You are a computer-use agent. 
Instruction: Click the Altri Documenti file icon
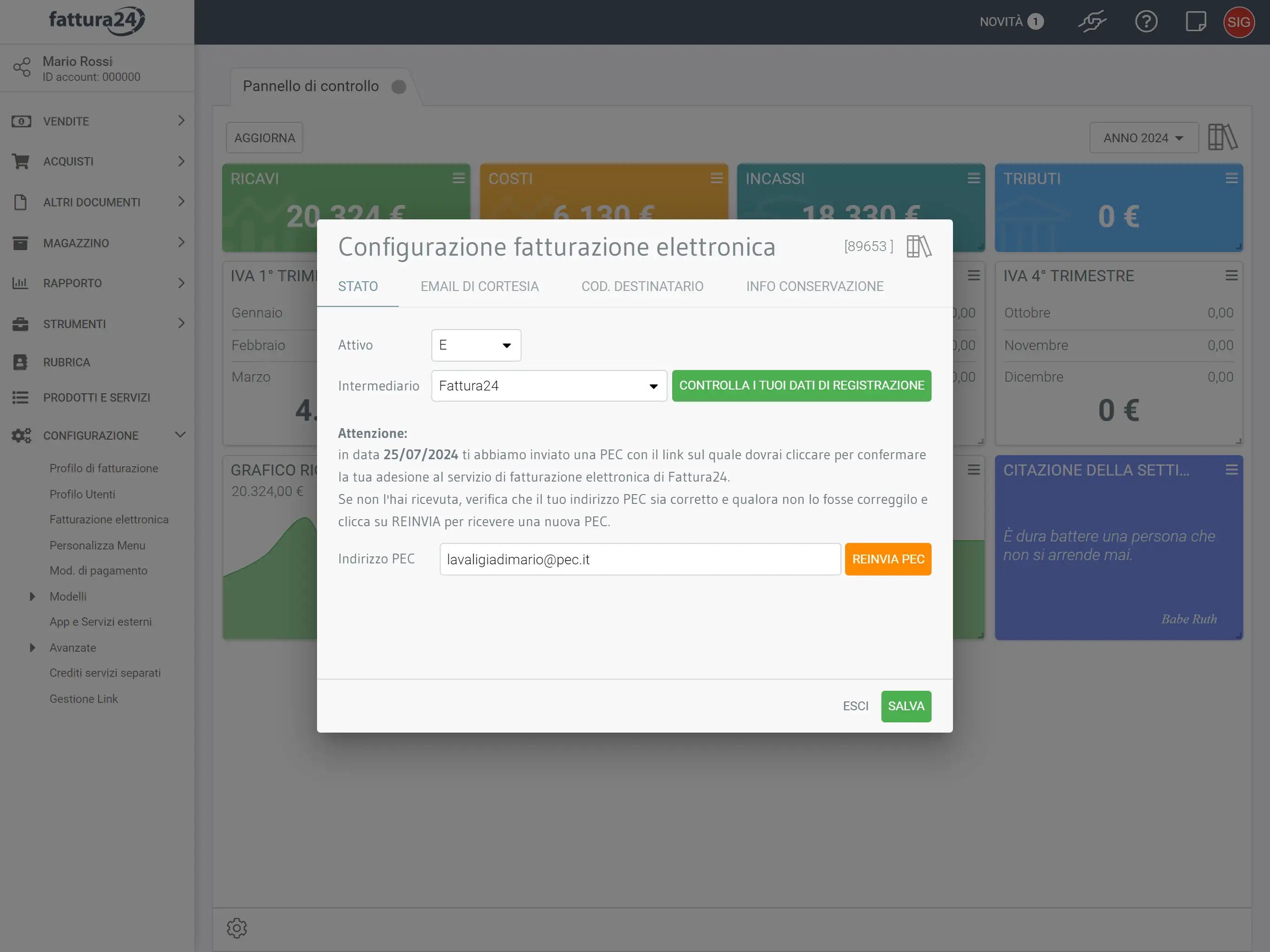(x=20, y=202)
